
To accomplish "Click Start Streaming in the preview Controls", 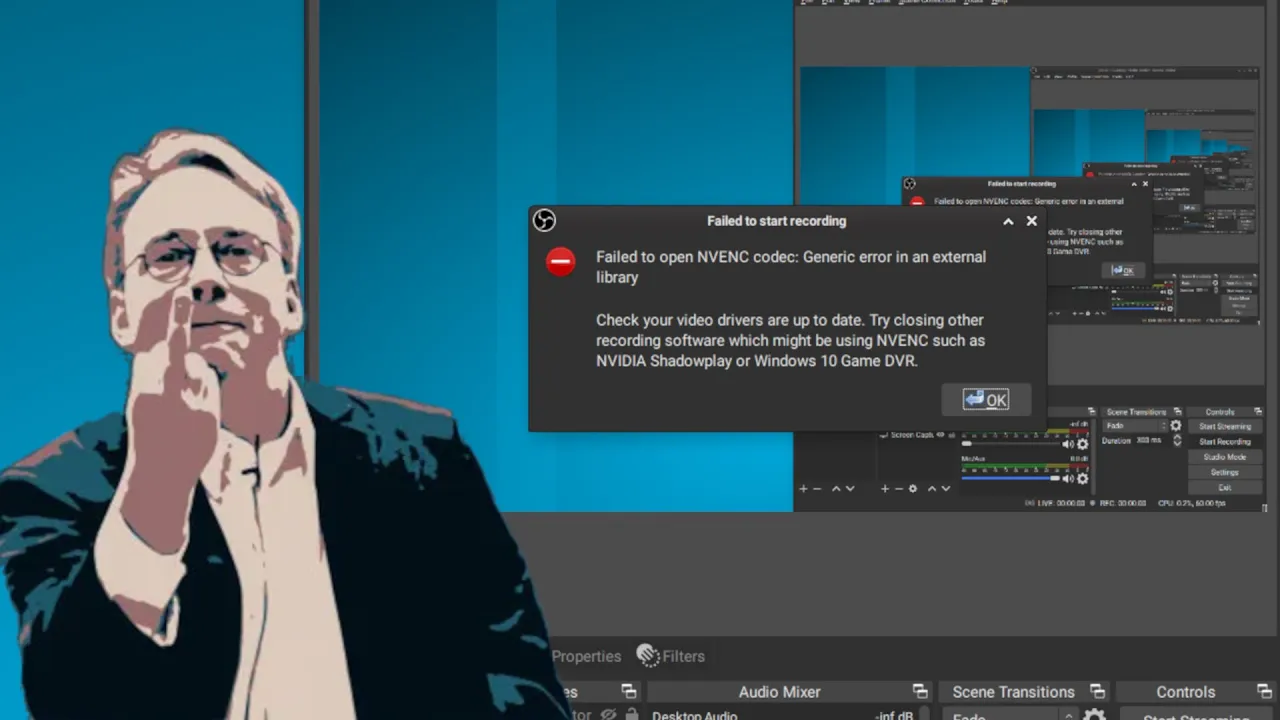I will 1225,426.
